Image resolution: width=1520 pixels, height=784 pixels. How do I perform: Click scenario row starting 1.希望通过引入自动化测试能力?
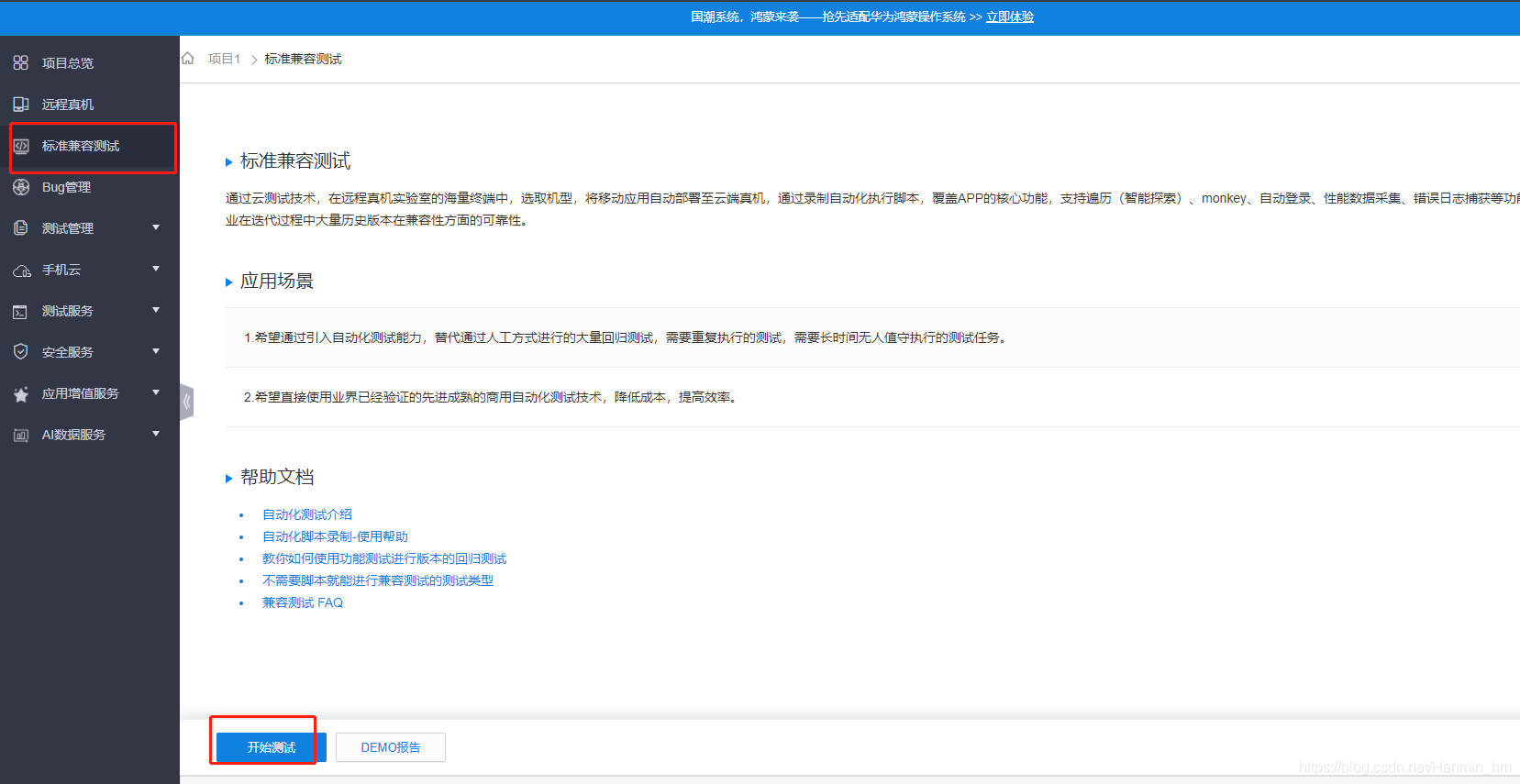click(x=872, y=337)
